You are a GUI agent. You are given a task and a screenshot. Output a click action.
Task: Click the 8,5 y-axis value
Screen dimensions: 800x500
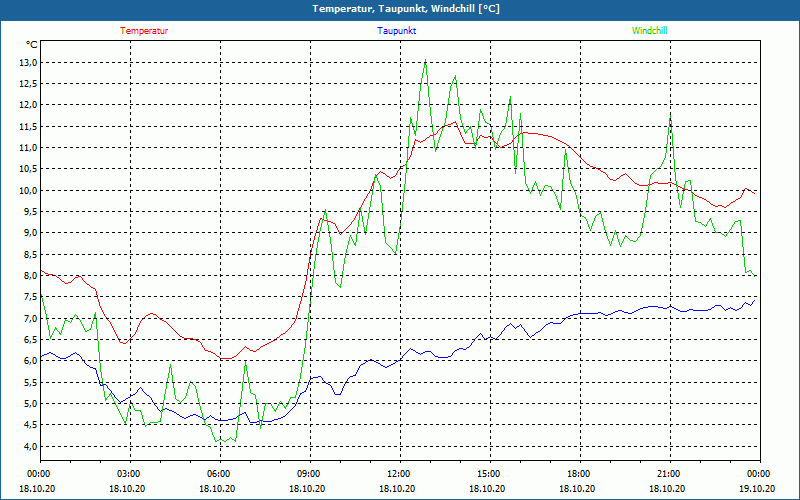click(30, 255)
